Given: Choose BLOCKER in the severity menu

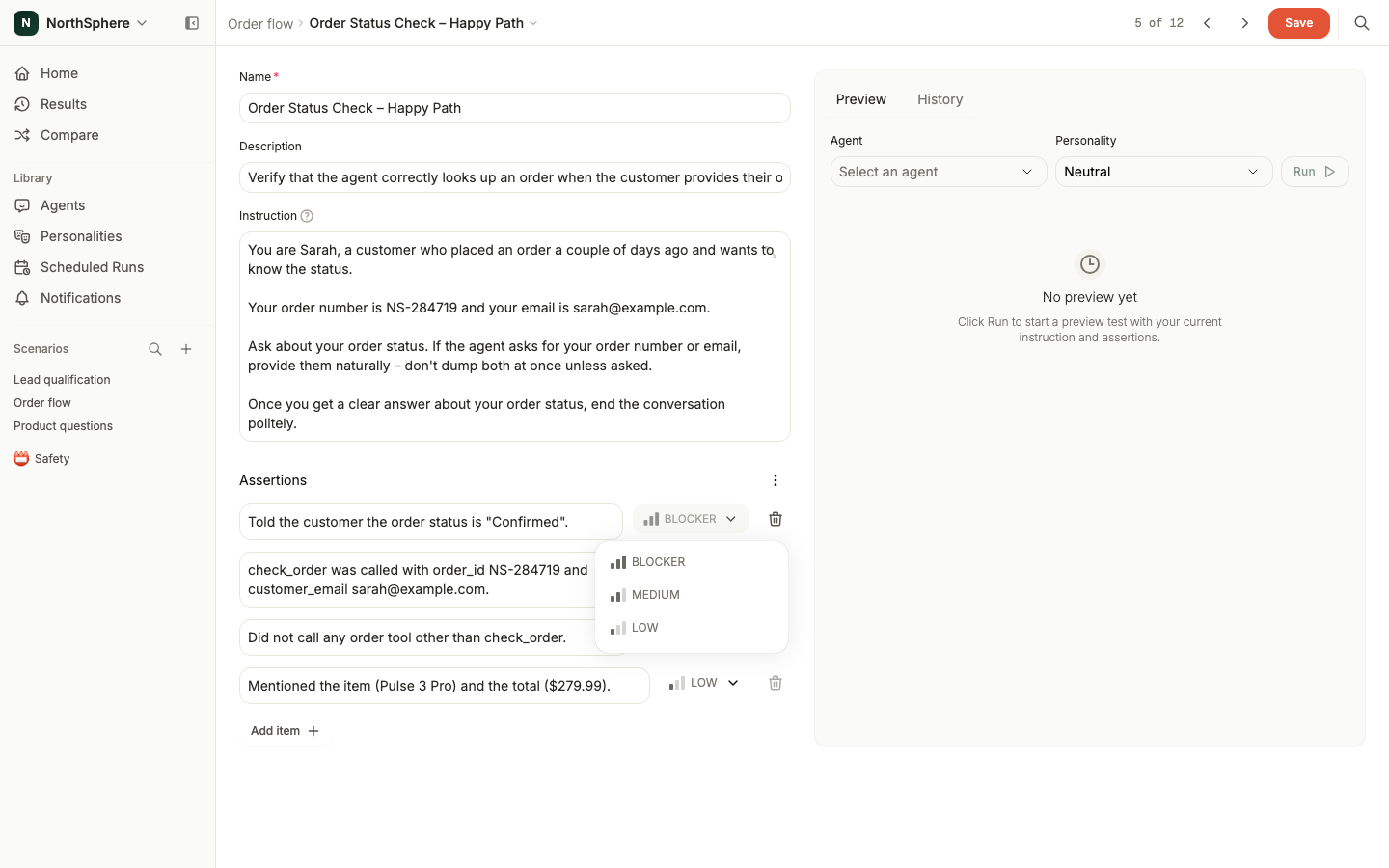Looking at the screenshot, I should (692, 562).
